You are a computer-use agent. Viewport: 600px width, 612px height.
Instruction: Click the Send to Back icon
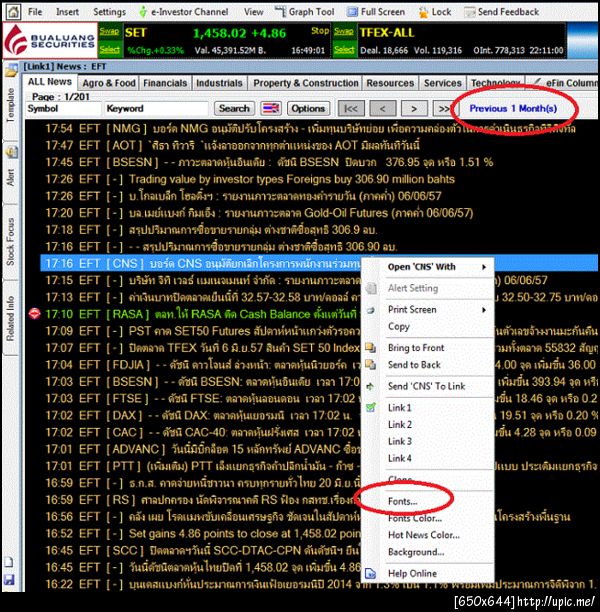coord(370,365)
